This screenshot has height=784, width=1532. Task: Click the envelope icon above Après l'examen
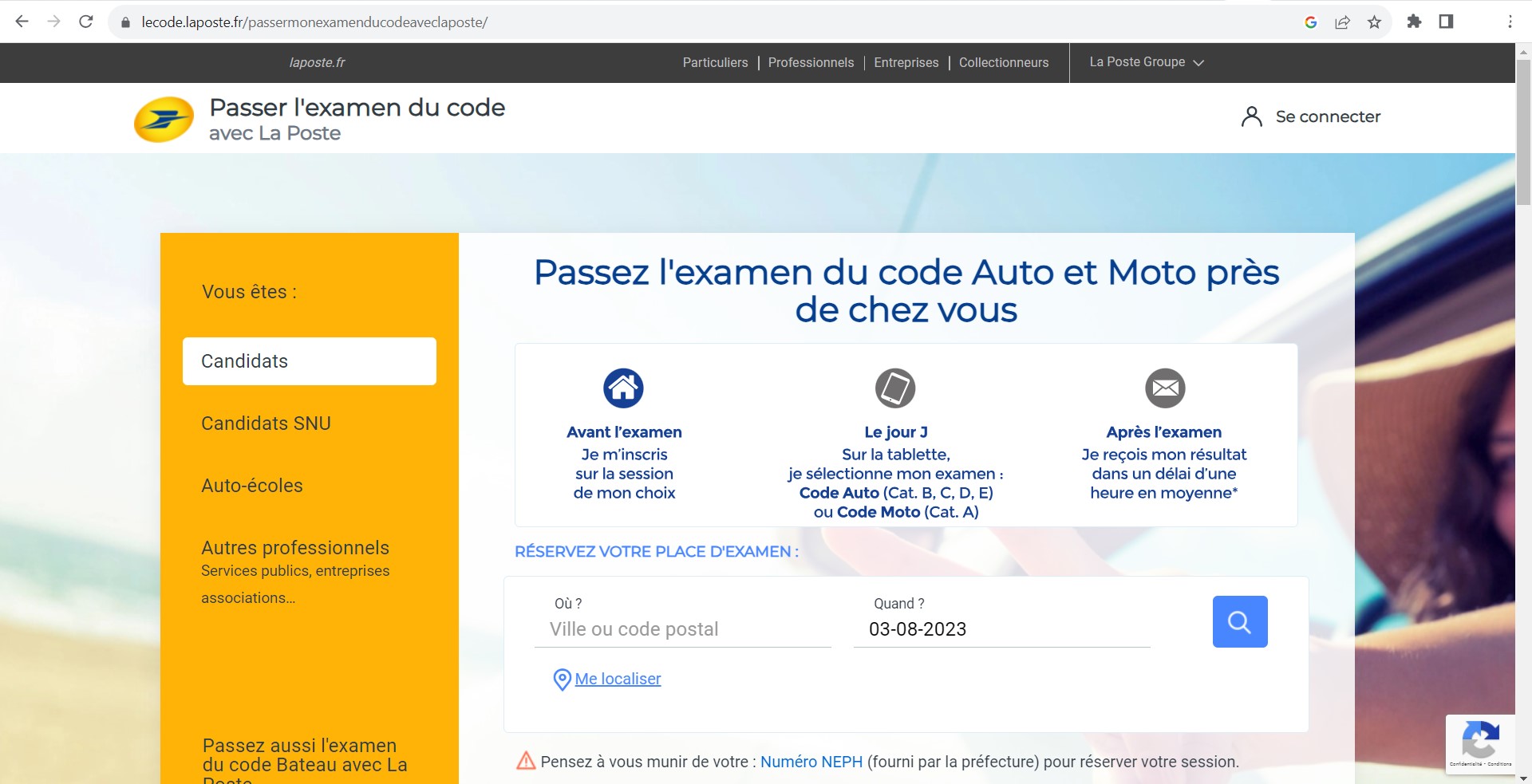1165,388
